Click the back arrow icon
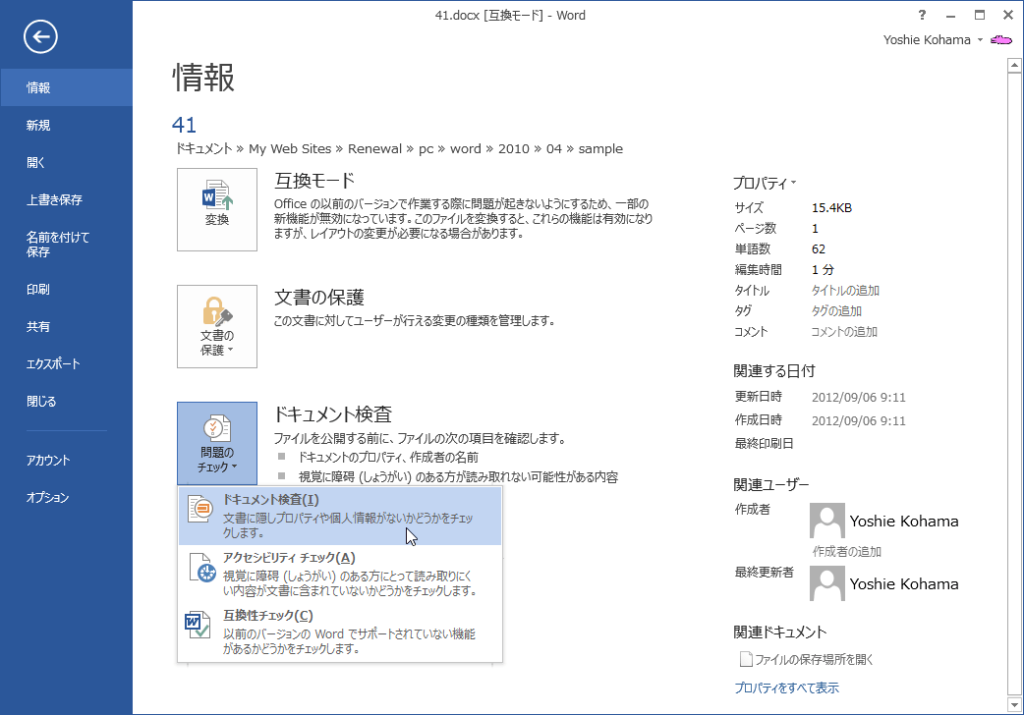Image resolution: width=1024 pixels, height=715 pixels. [x=41, y=38]
